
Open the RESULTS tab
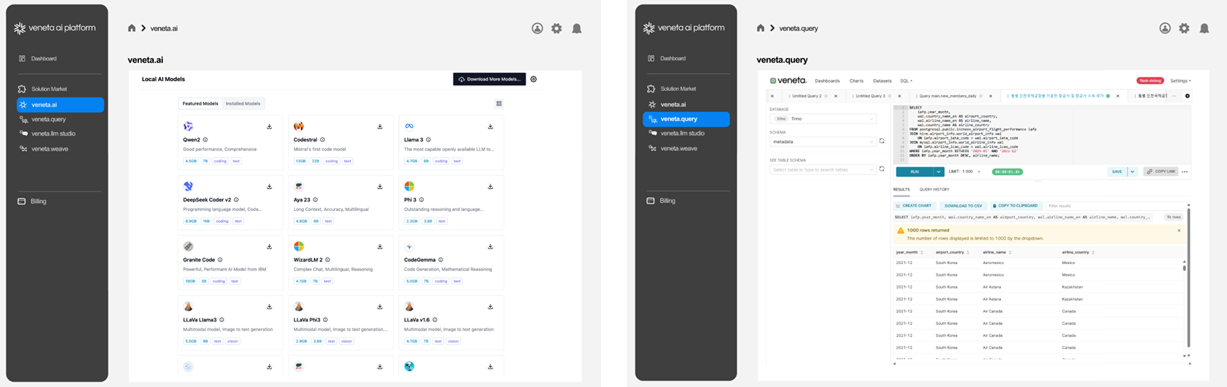coord(901,189)
